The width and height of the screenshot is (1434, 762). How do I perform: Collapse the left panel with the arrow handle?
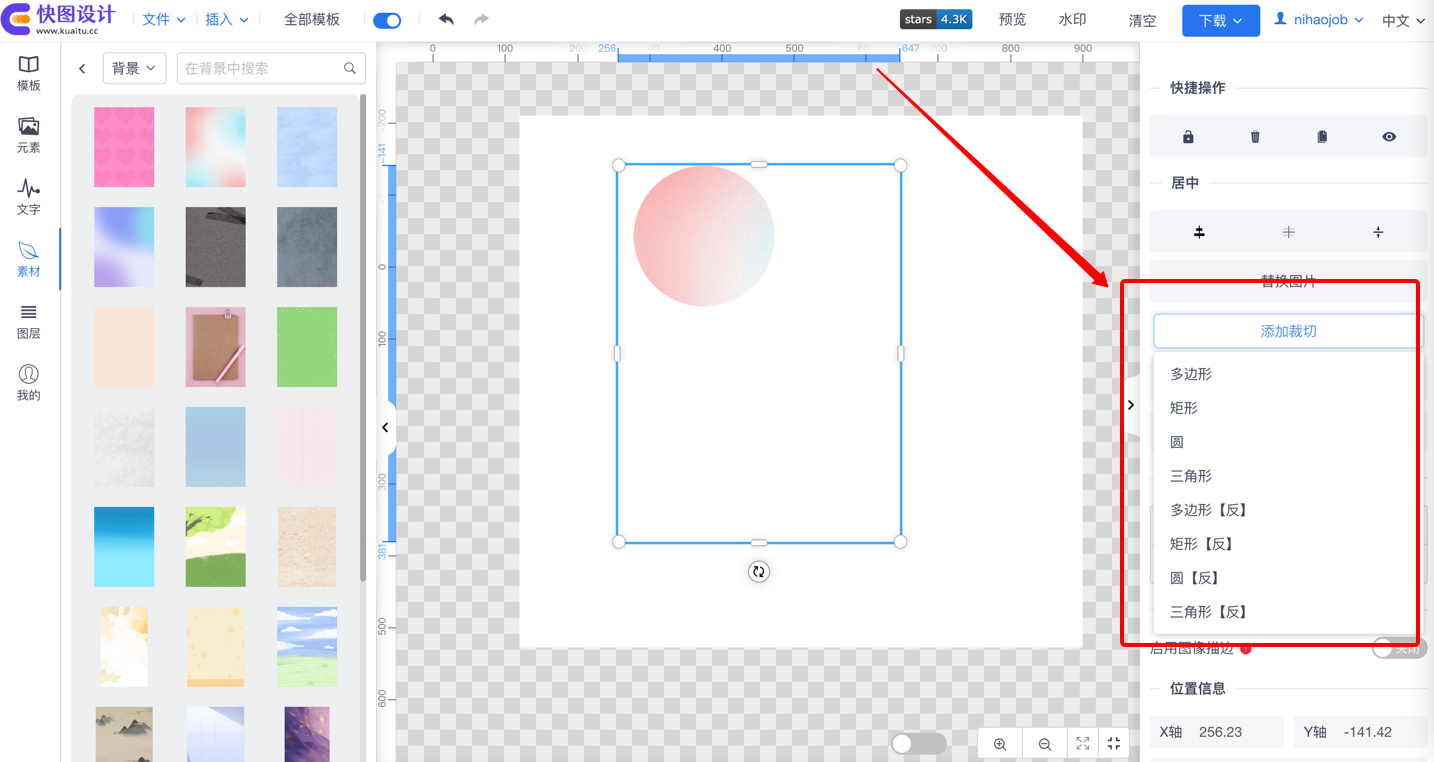(385, 427)
